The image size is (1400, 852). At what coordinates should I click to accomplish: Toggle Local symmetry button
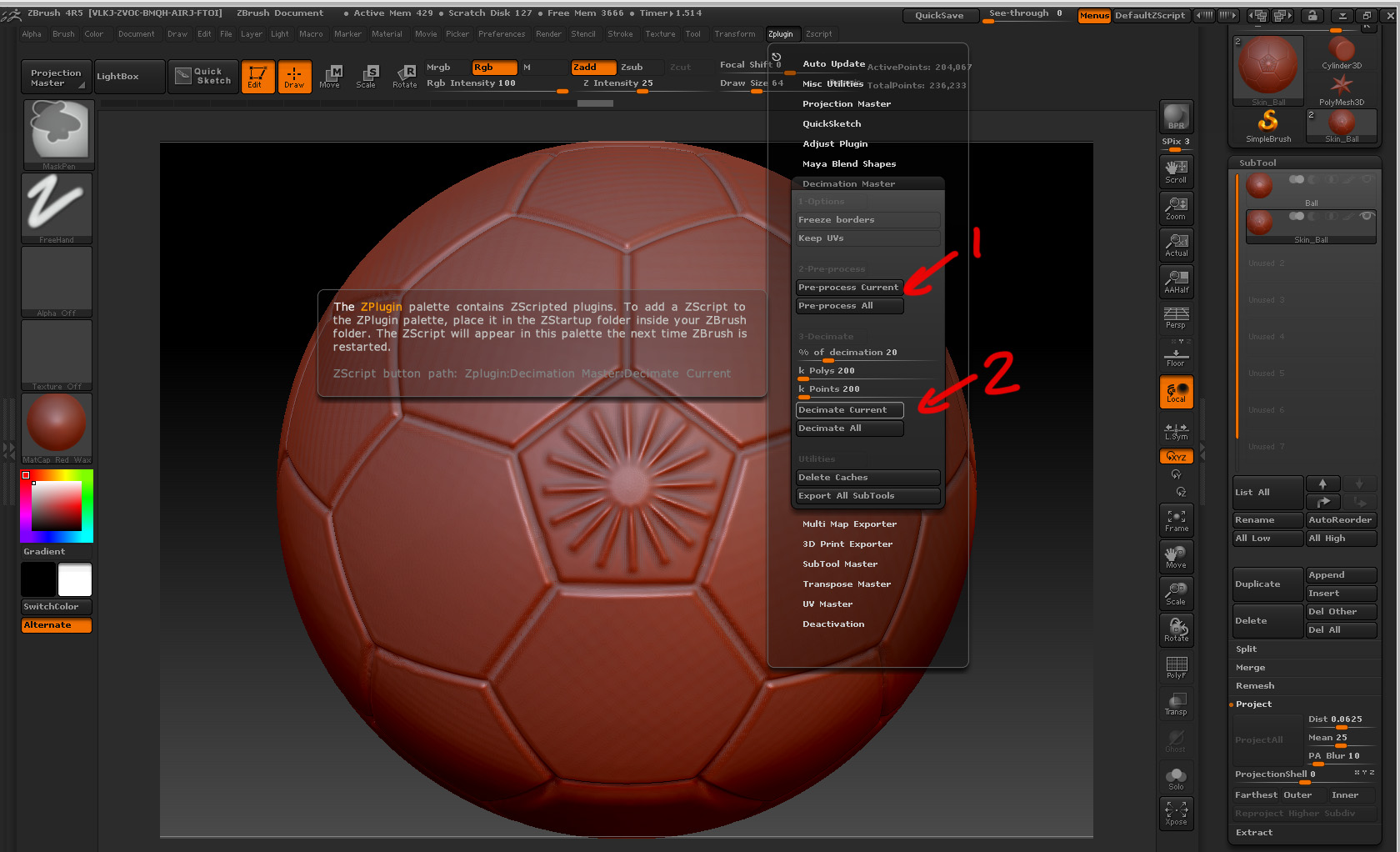[1176, 392]
